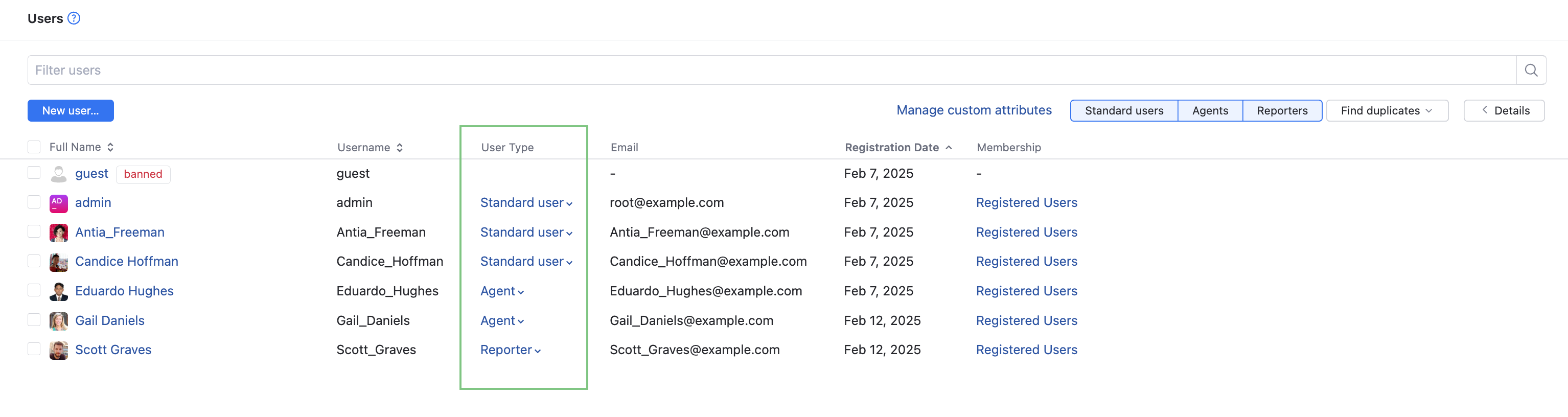Open the Find duplicates dropdown
1568x417 pixels.
[x=1386, y=111]
